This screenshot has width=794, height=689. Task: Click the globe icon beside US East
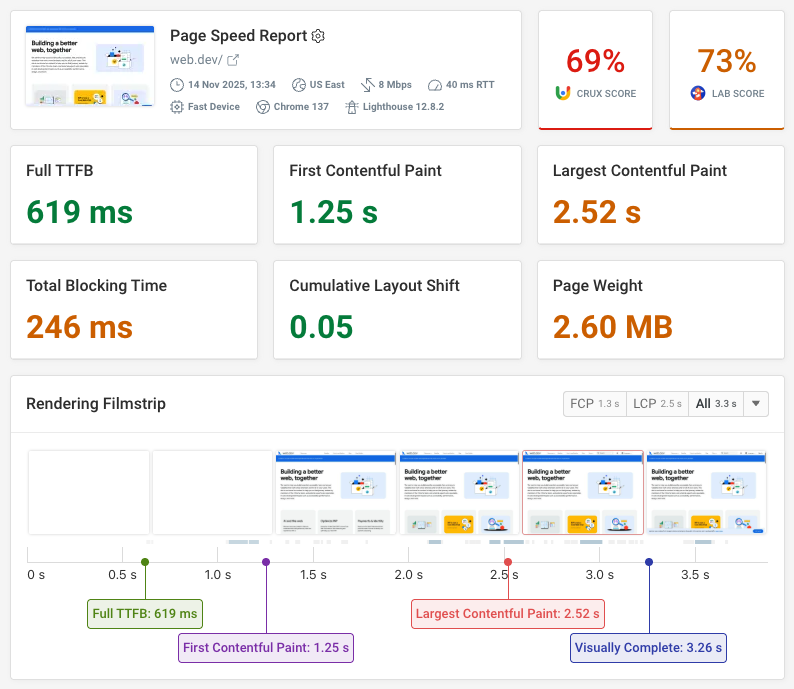pyautogui.click(x=299, y=85)
